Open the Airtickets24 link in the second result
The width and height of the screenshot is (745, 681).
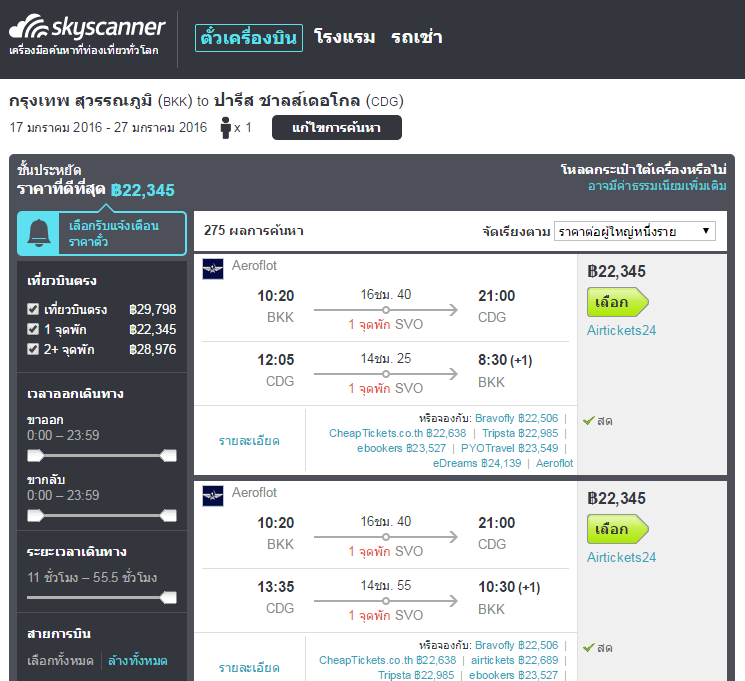click(621, 557)
